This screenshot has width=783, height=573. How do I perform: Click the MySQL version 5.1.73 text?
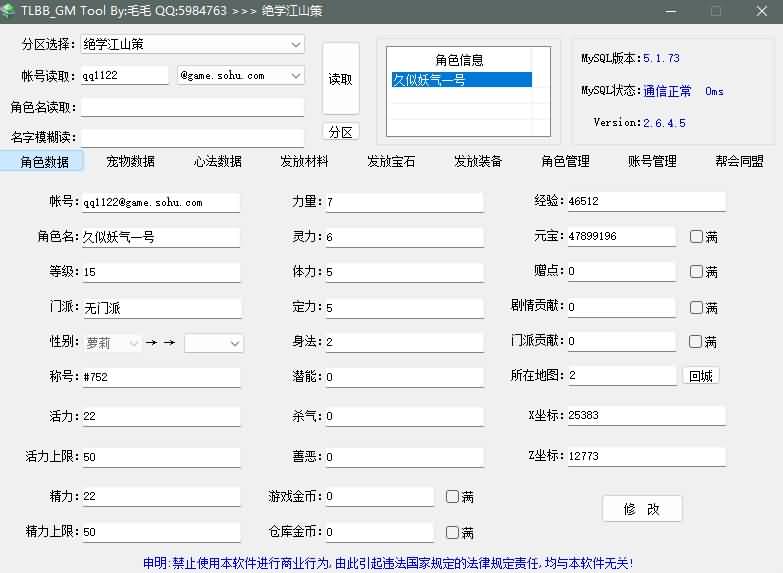[661, 58]
